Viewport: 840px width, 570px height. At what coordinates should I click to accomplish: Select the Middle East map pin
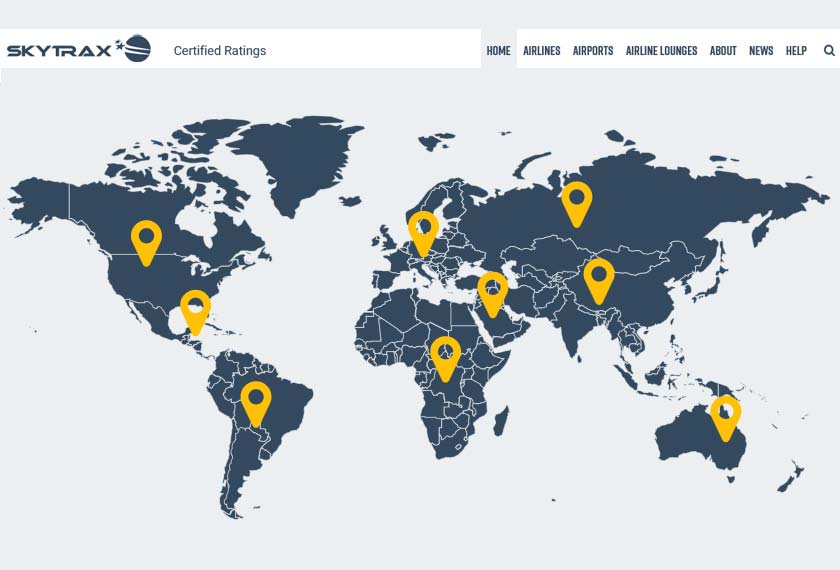492,291
